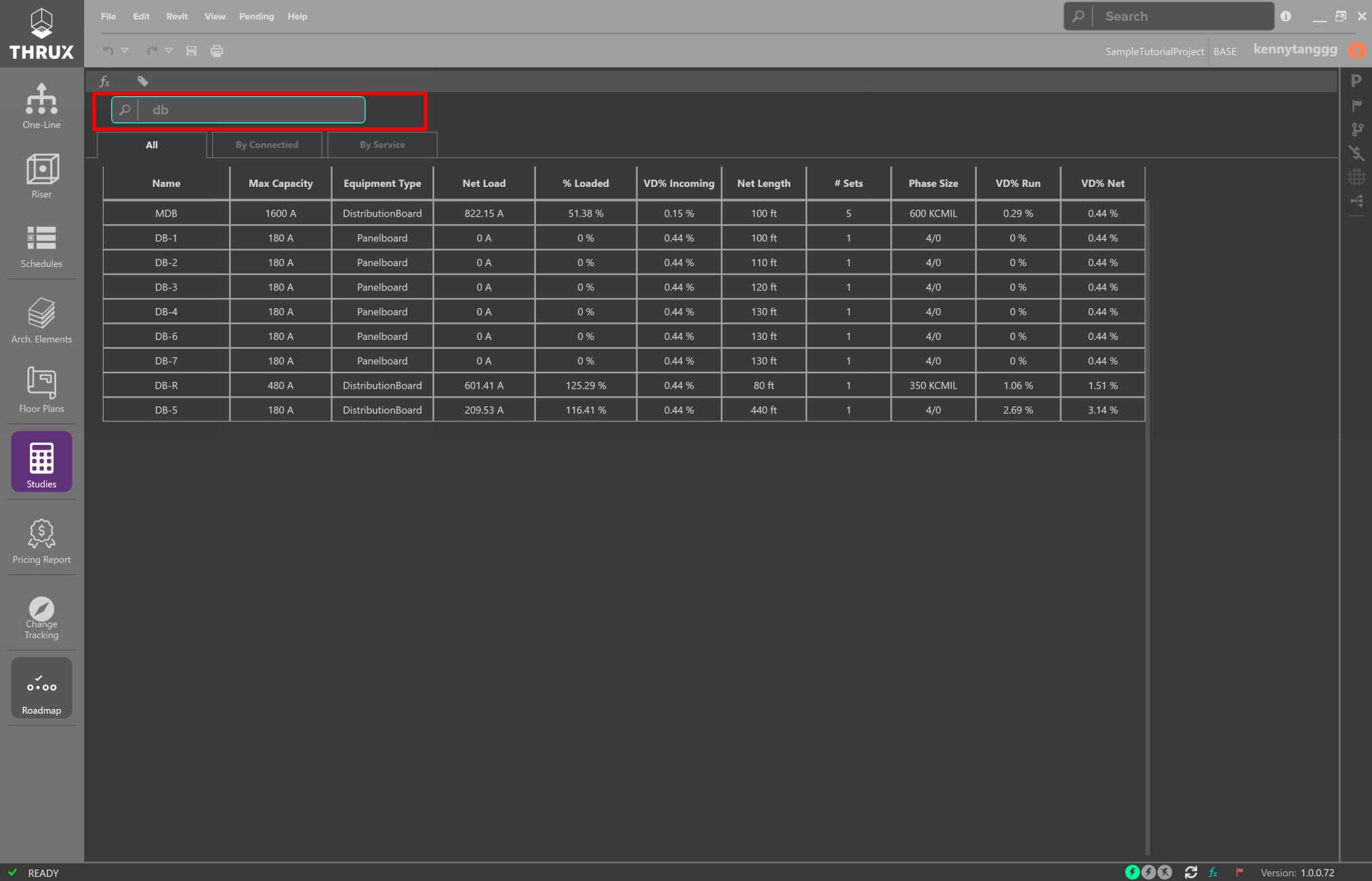Save project with the floppy disk icon
The height and width of the screenshot is (881, 1372).
pos(192,51)
